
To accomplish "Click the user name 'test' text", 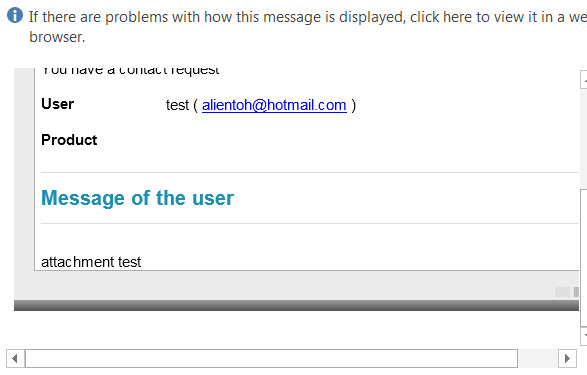I will point(177,105).
